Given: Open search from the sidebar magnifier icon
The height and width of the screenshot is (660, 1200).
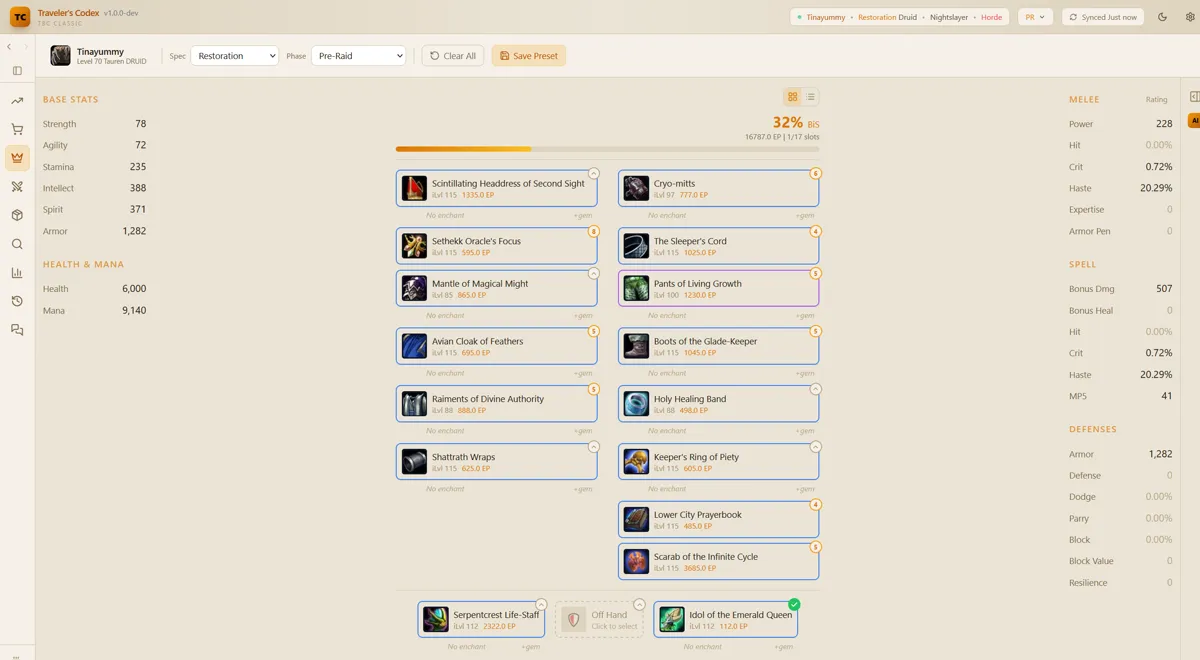Looking at the screenshot, I should [16, 243].
